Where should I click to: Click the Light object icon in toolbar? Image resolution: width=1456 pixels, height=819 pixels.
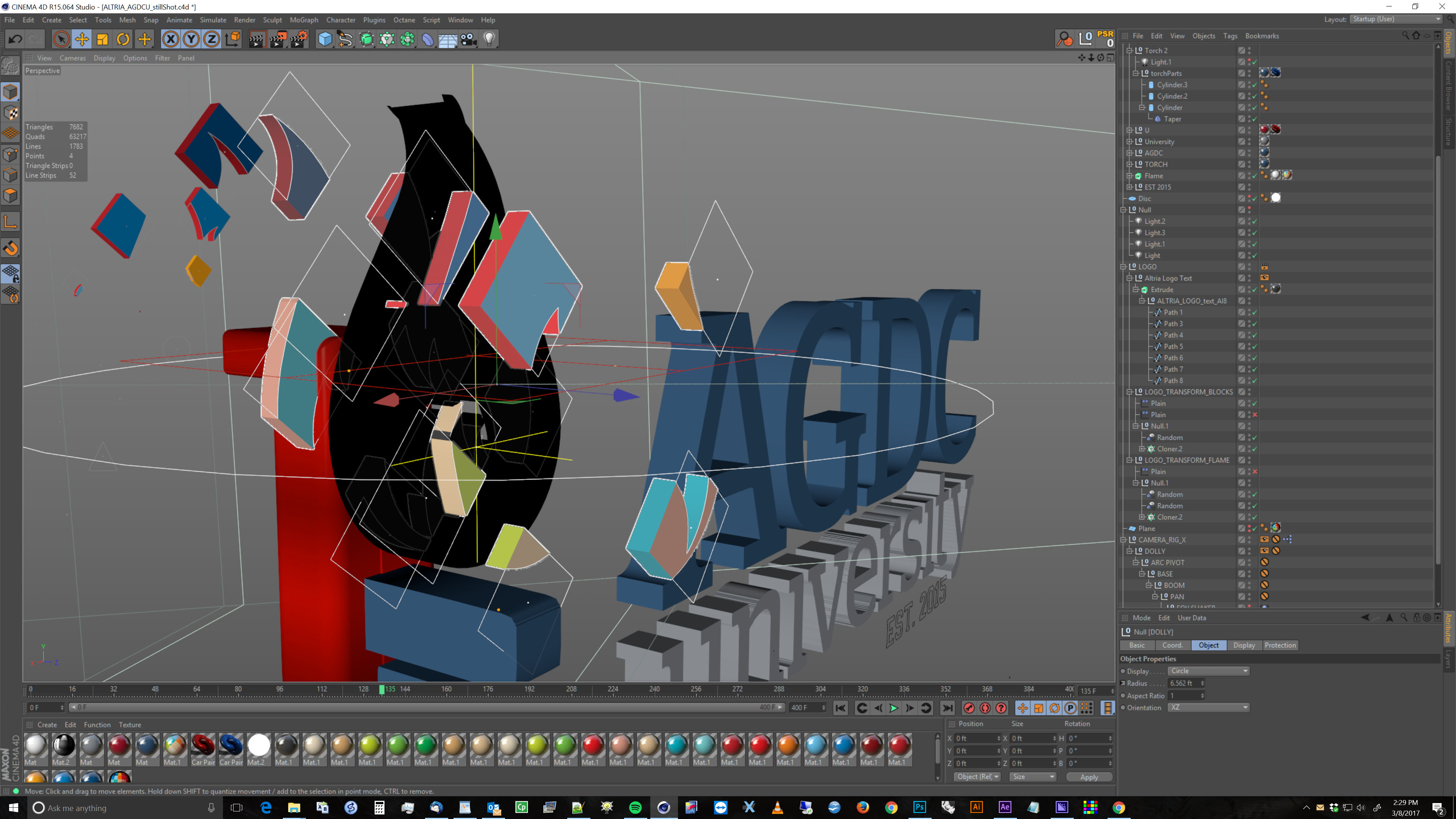490,39
